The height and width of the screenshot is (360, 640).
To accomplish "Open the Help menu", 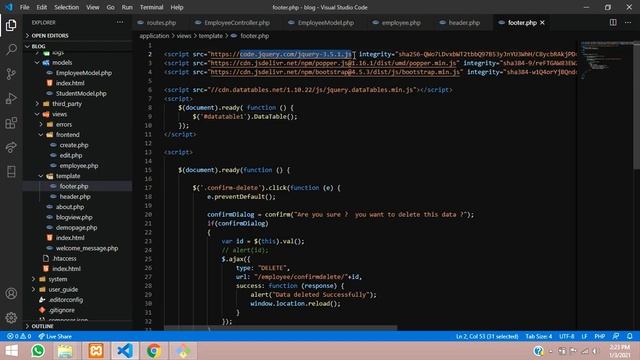I will [x=177, y=7].
